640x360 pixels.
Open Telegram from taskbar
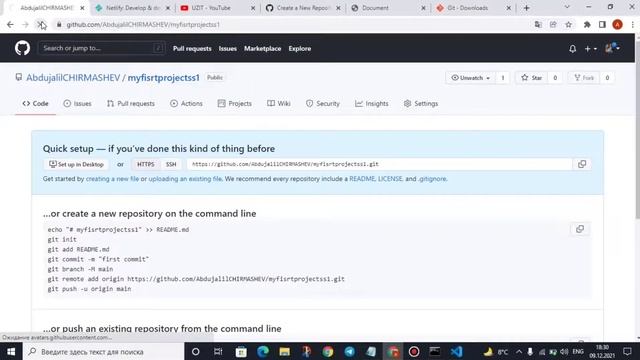point(349,351)
